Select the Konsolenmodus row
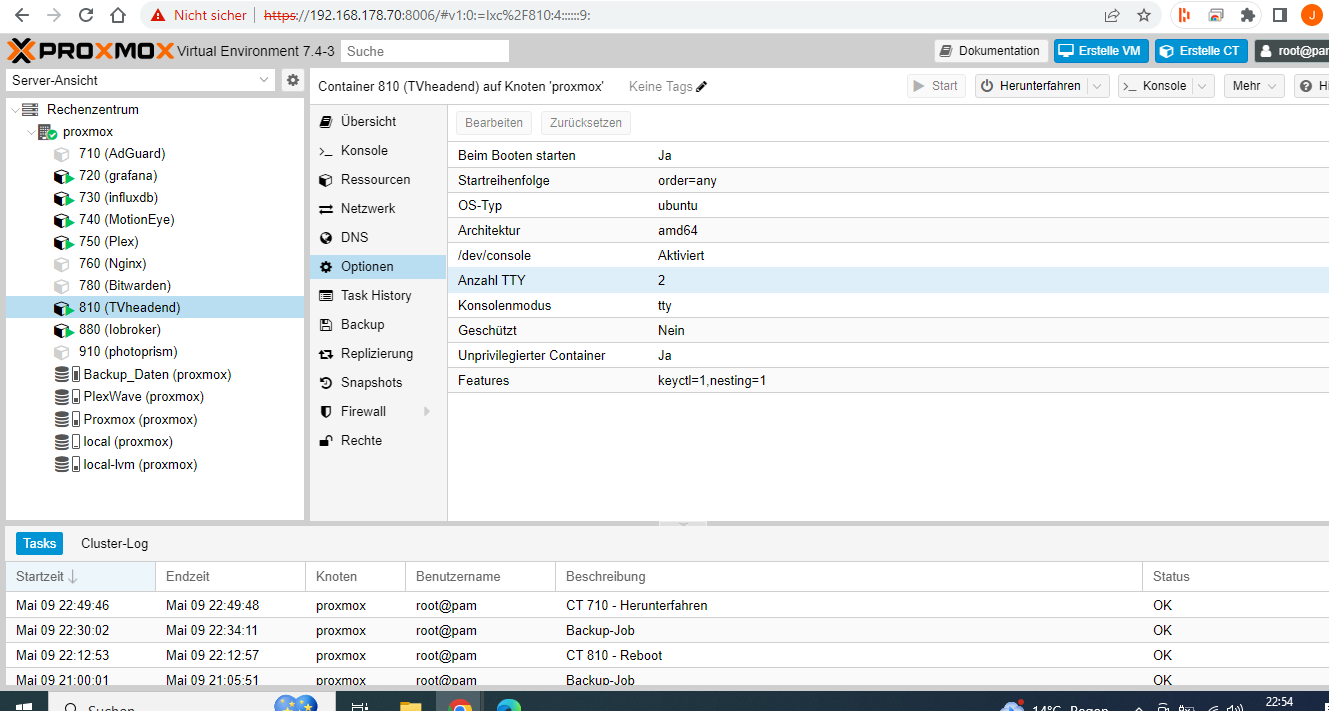This screenshot has height=711, width=1329. point(888,305)
